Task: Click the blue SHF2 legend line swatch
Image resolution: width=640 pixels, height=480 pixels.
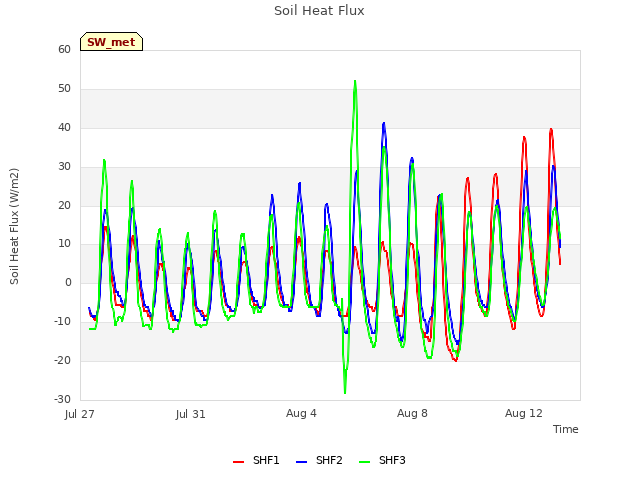Action: click(x=301, y=462)
